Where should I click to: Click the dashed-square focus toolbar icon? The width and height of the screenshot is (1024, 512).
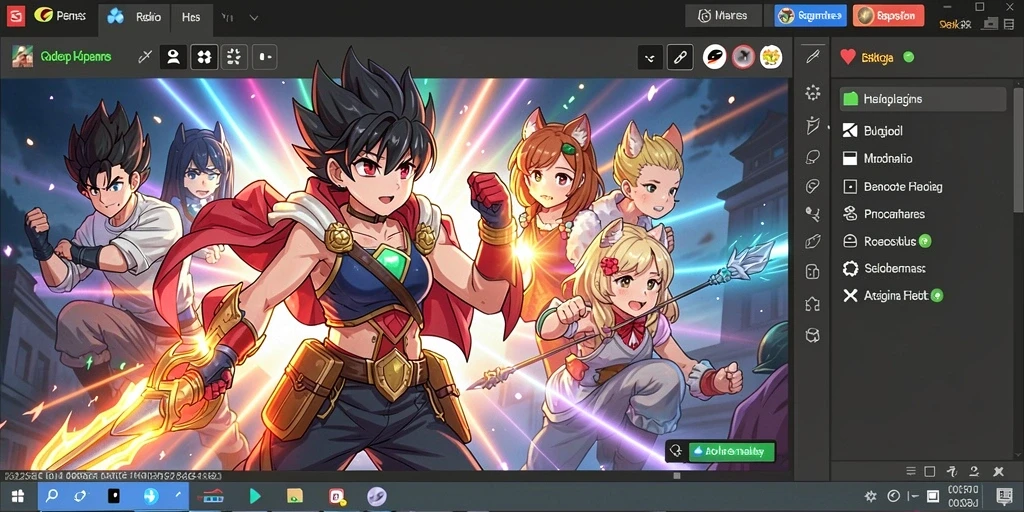click(234, 57)
